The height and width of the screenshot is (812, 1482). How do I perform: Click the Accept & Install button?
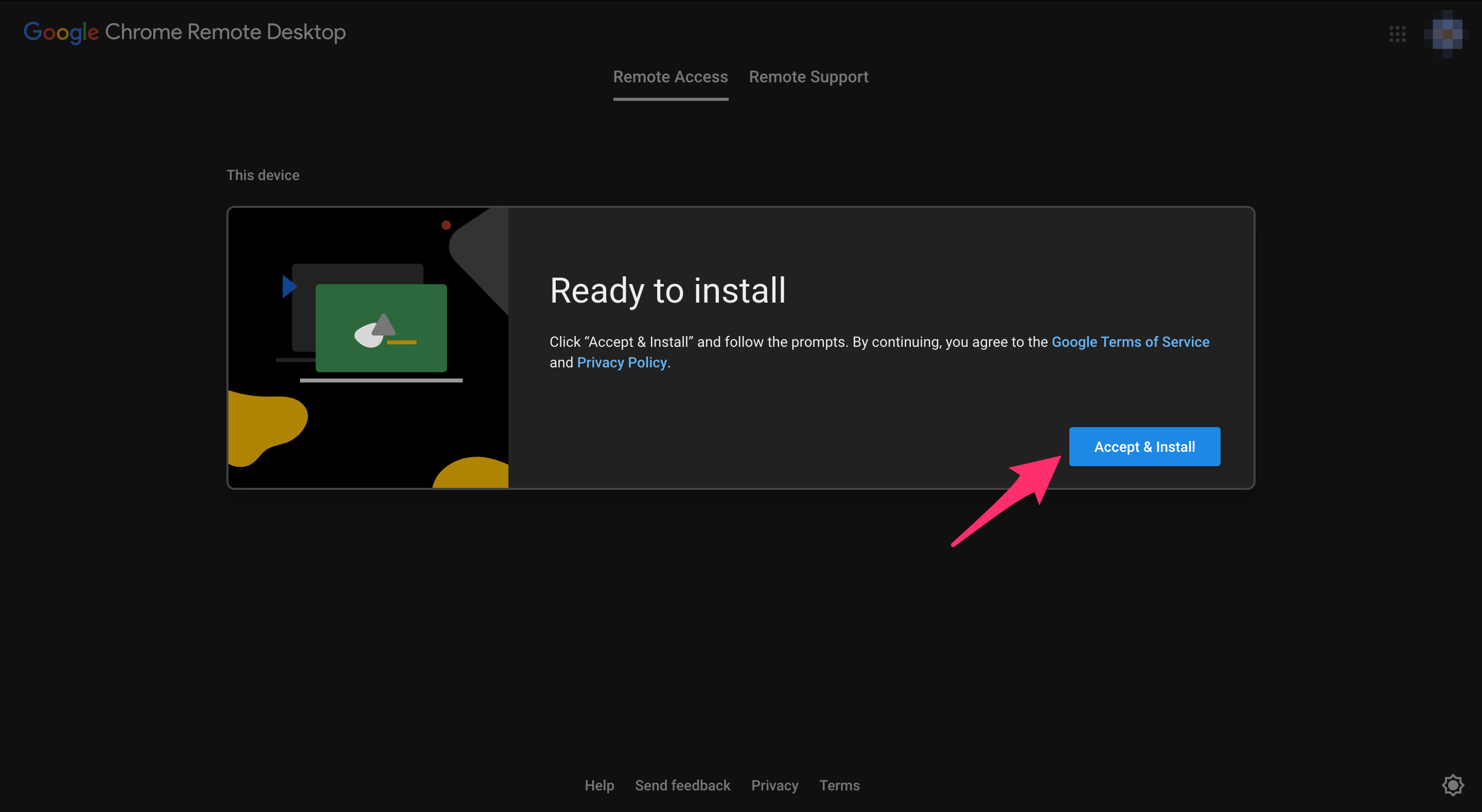pyautogui.click(x=1144, y=447)
